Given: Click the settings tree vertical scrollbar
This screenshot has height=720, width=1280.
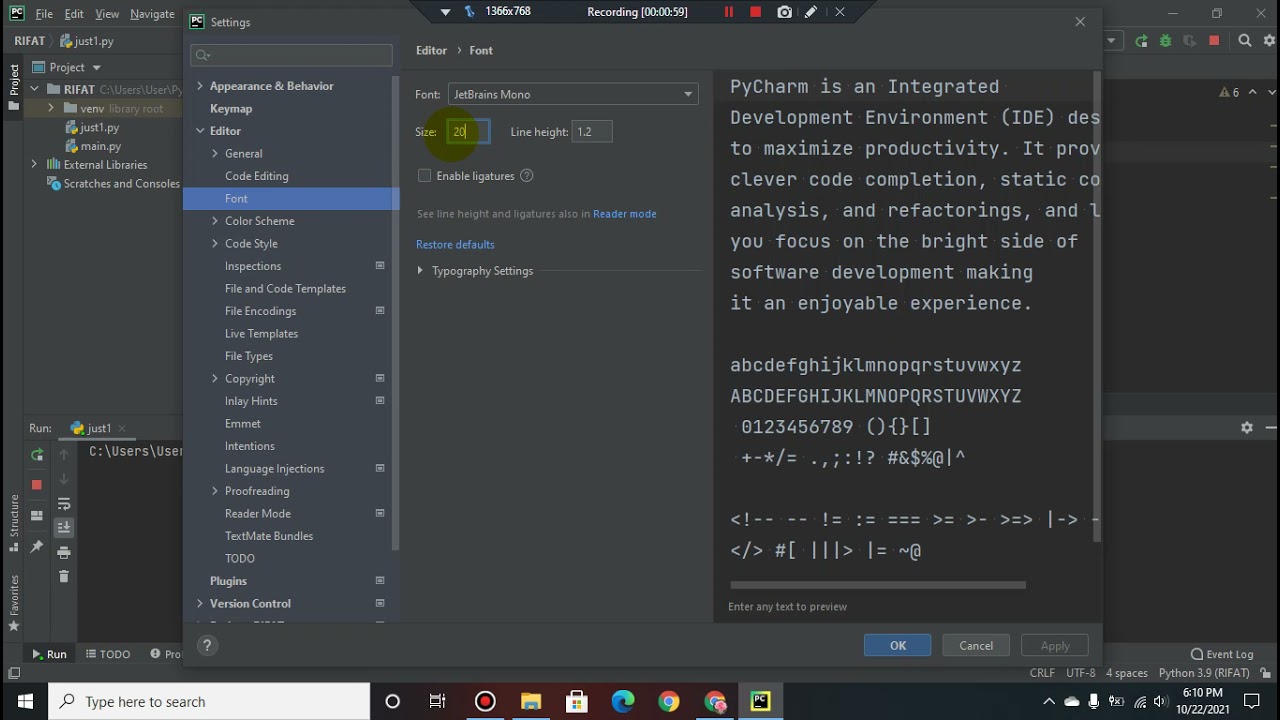Looking at the screenshot, I should click(x=396, y=312).
